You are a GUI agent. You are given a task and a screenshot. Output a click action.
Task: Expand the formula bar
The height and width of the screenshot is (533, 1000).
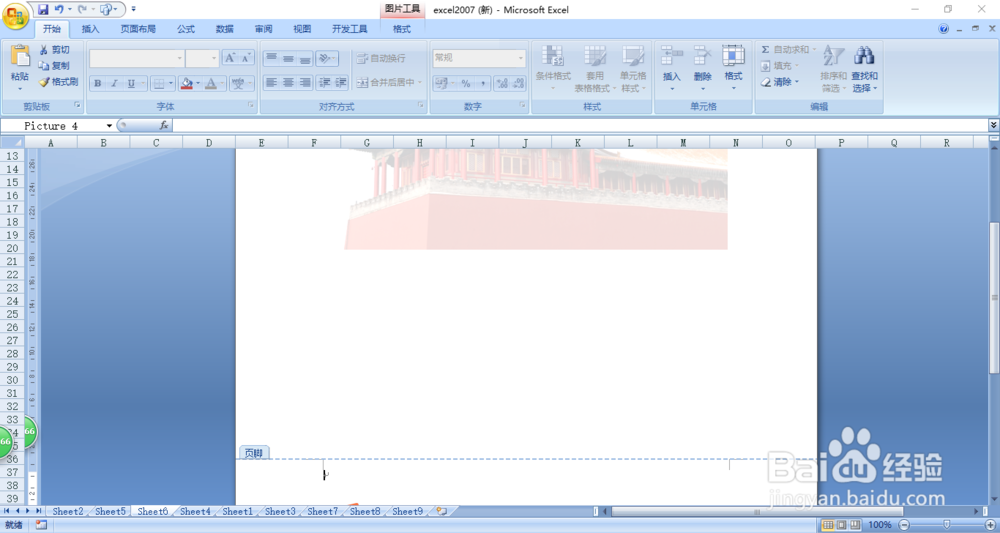pyautogui.click(x=994, y=125)
